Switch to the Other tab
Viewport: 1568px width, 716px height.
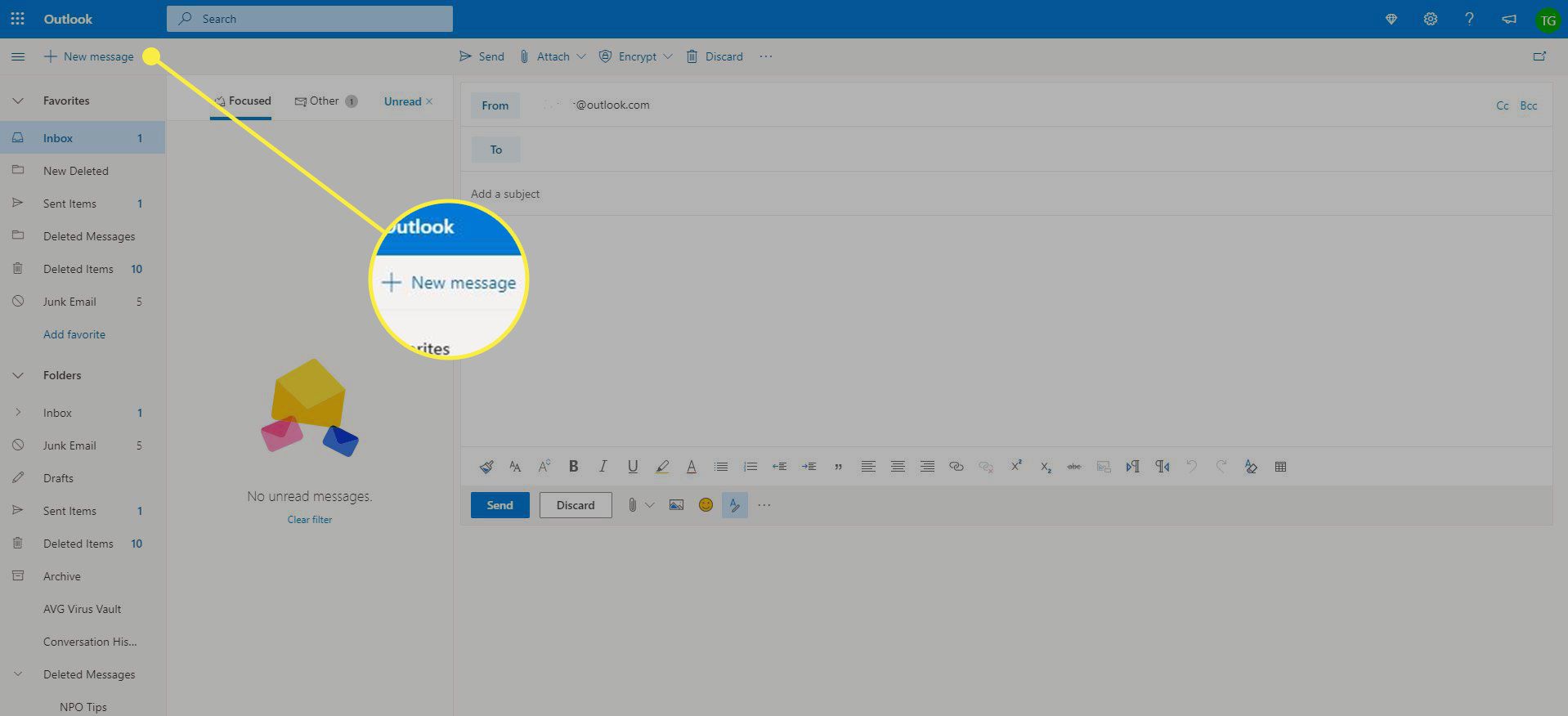pyautogui.click(x=326, y=101)
